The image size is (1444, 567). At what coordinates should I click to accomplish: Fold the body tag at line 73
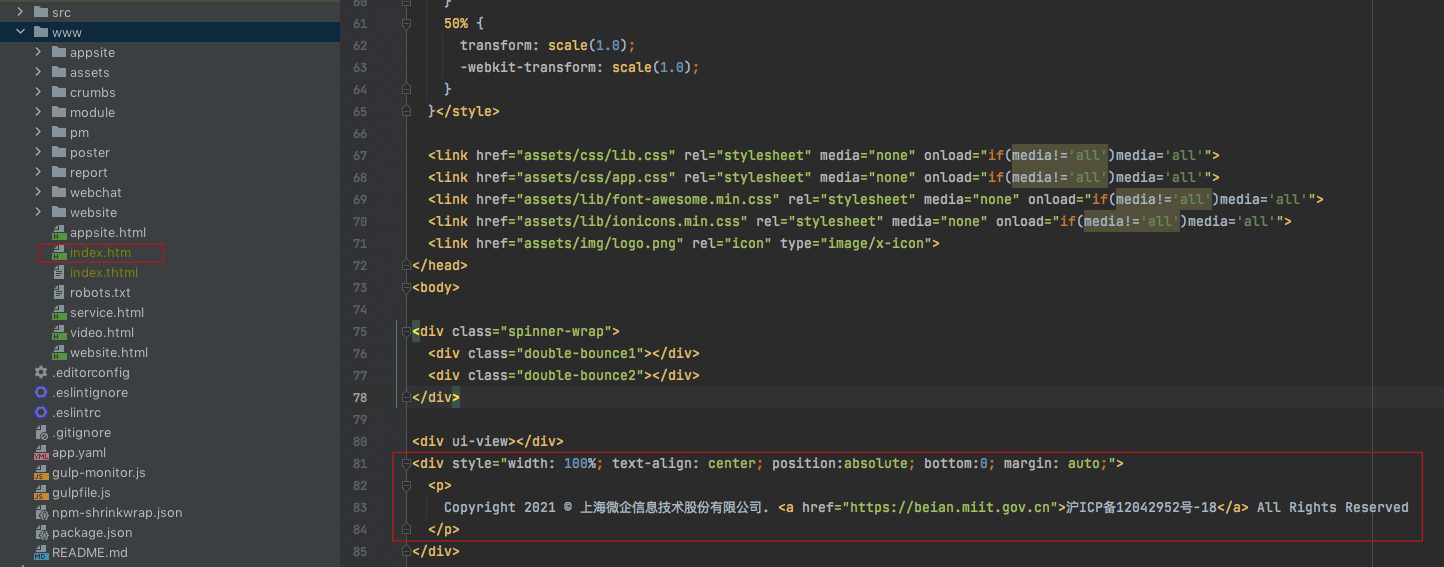(406, 287)
